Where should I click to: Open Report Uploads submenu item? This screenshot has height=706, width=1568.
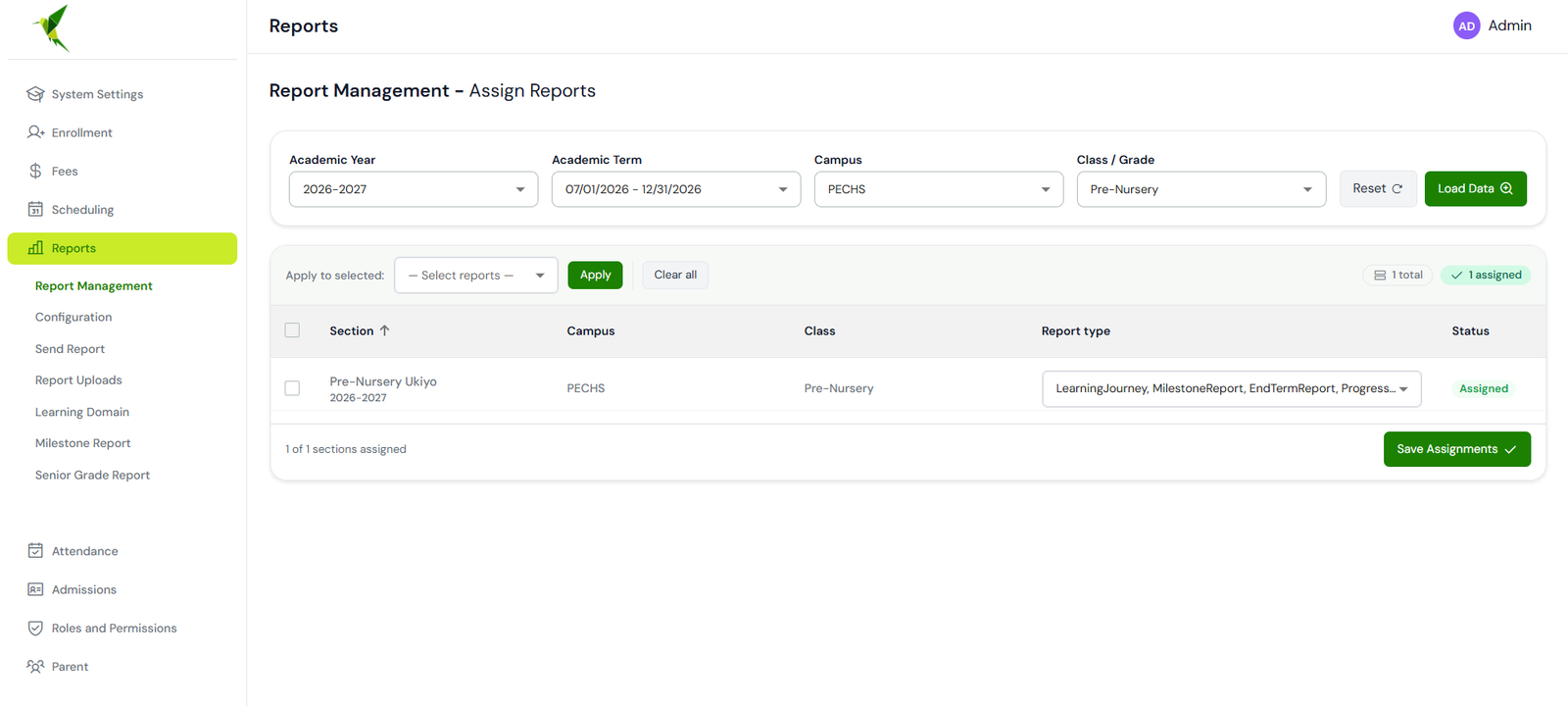(78, 380)
